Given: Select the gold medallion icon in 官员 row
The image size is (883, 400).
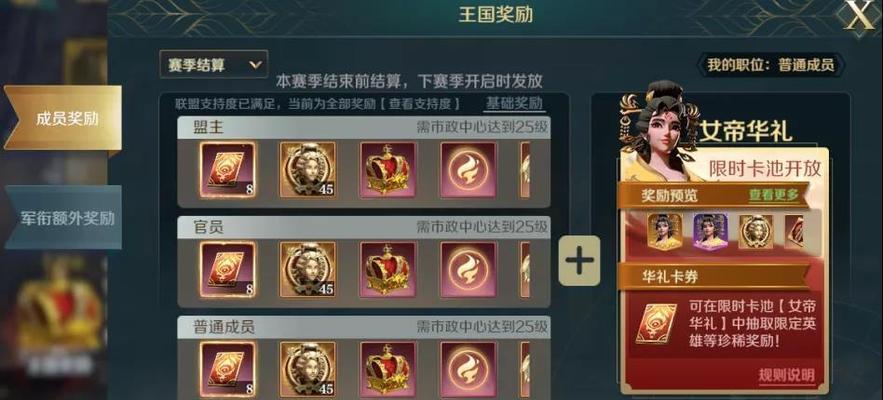Looking at the screenshot, I should [307, 269].
